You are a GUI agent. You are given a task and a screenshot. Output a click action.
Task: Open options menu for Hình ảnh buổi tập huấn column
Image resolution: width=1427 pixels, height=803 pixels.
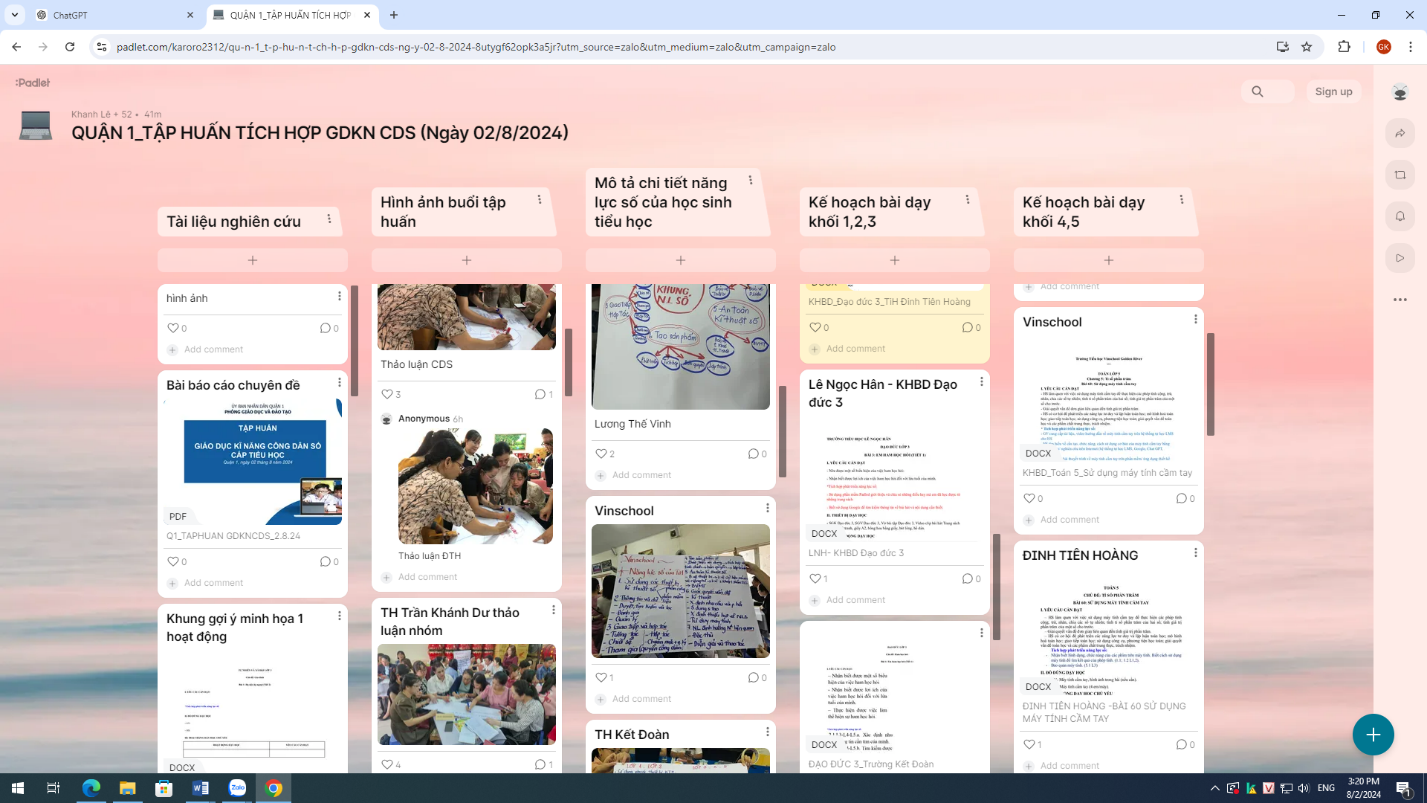click(x=540, y=200)
